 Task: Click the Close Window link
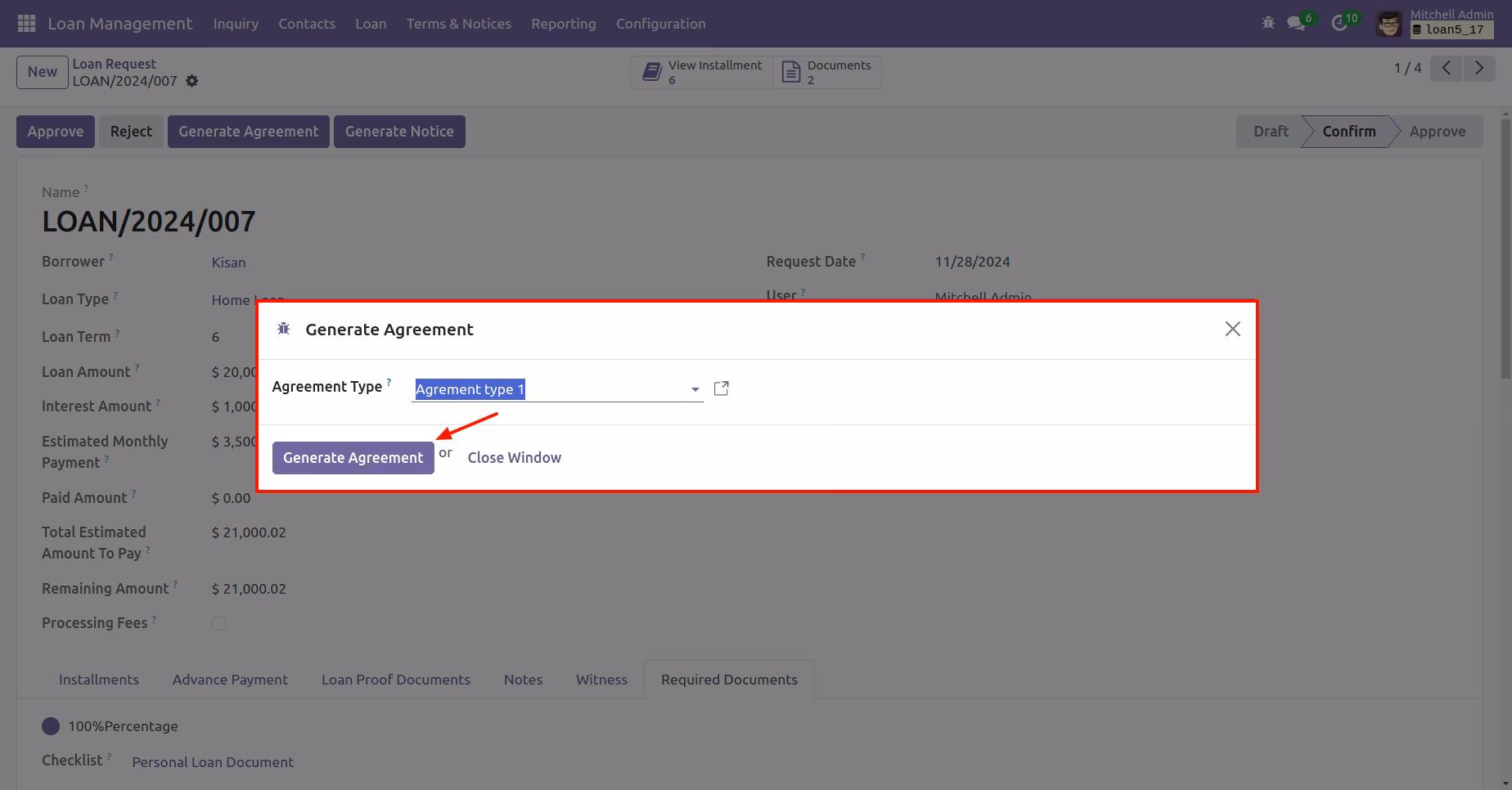coord(515,458)
